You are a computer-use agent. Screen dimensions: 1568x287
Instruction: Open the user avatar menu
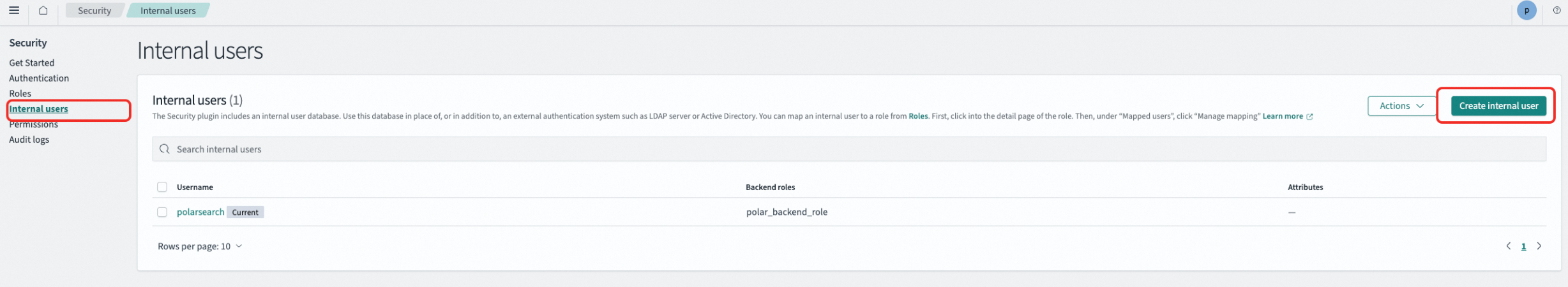tap(1526, 10)
